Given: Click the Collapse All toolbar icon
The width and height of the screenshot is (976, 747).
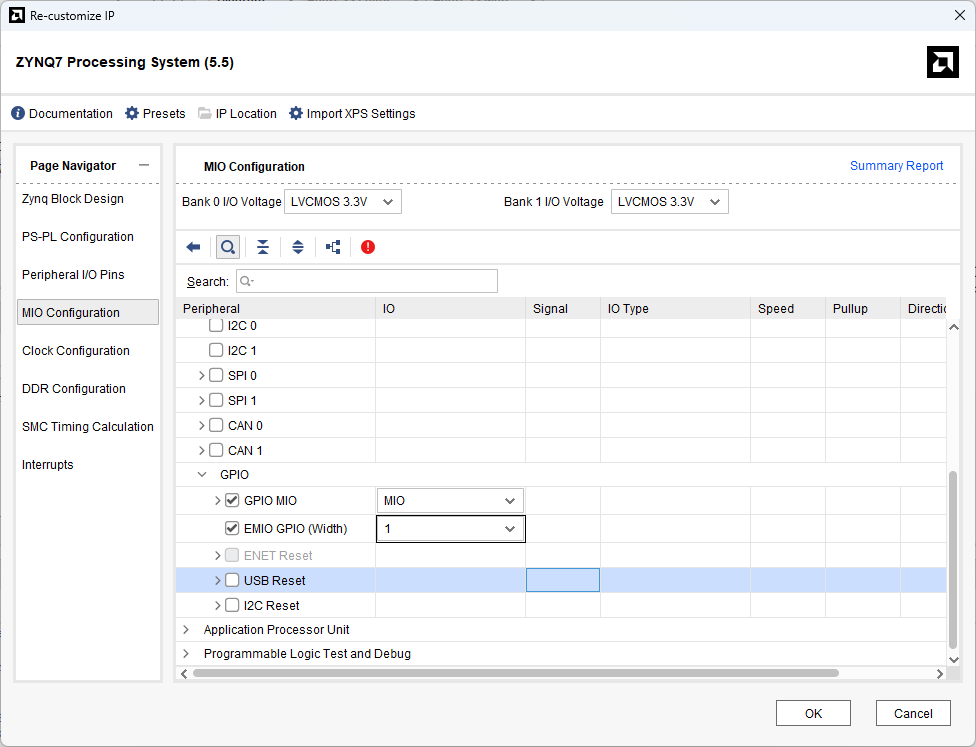Looking at the screenshot, I should pyautogui.click(x=263, y=247).
